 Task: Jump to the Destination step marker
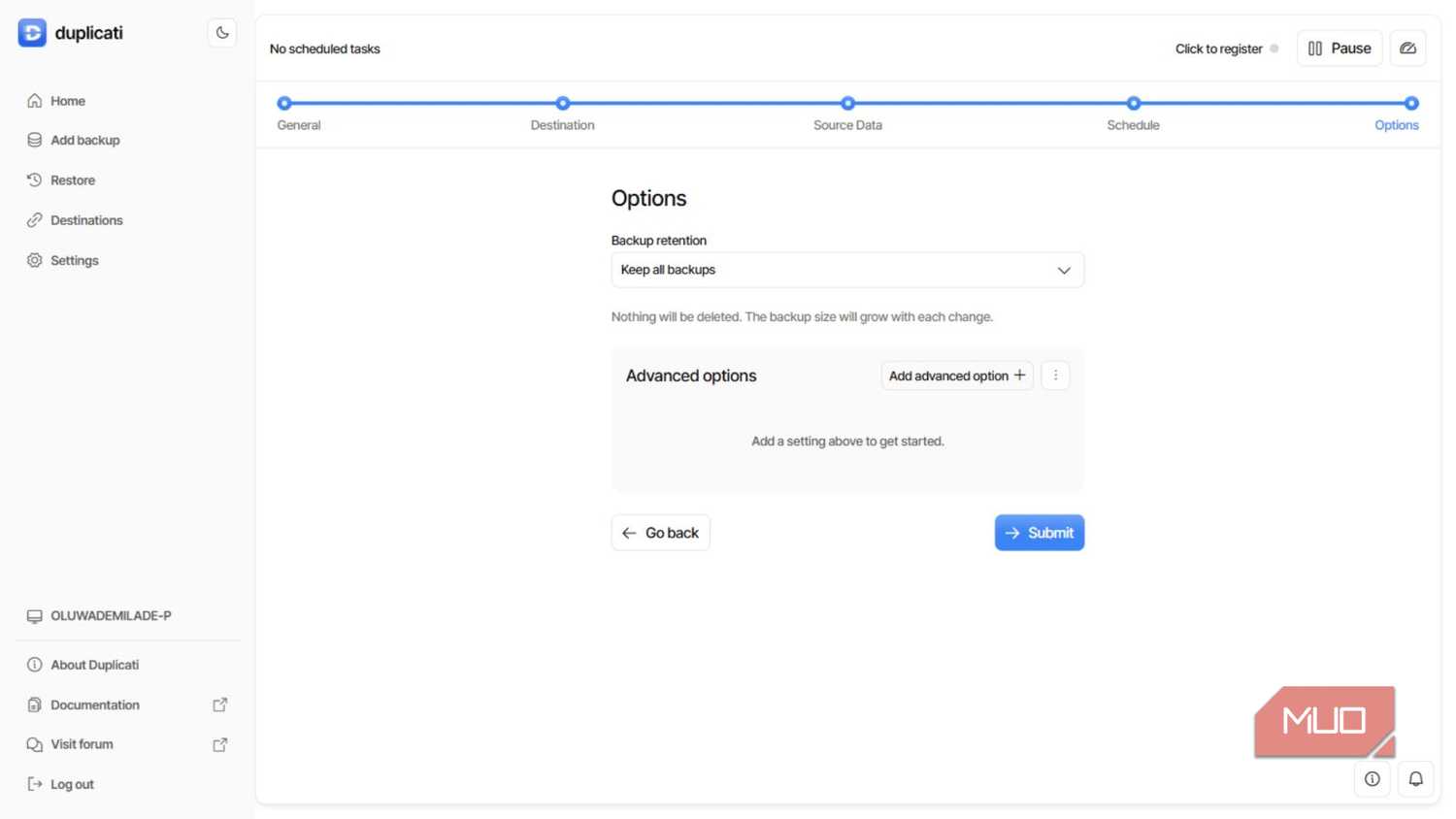(x=563, y=103)
